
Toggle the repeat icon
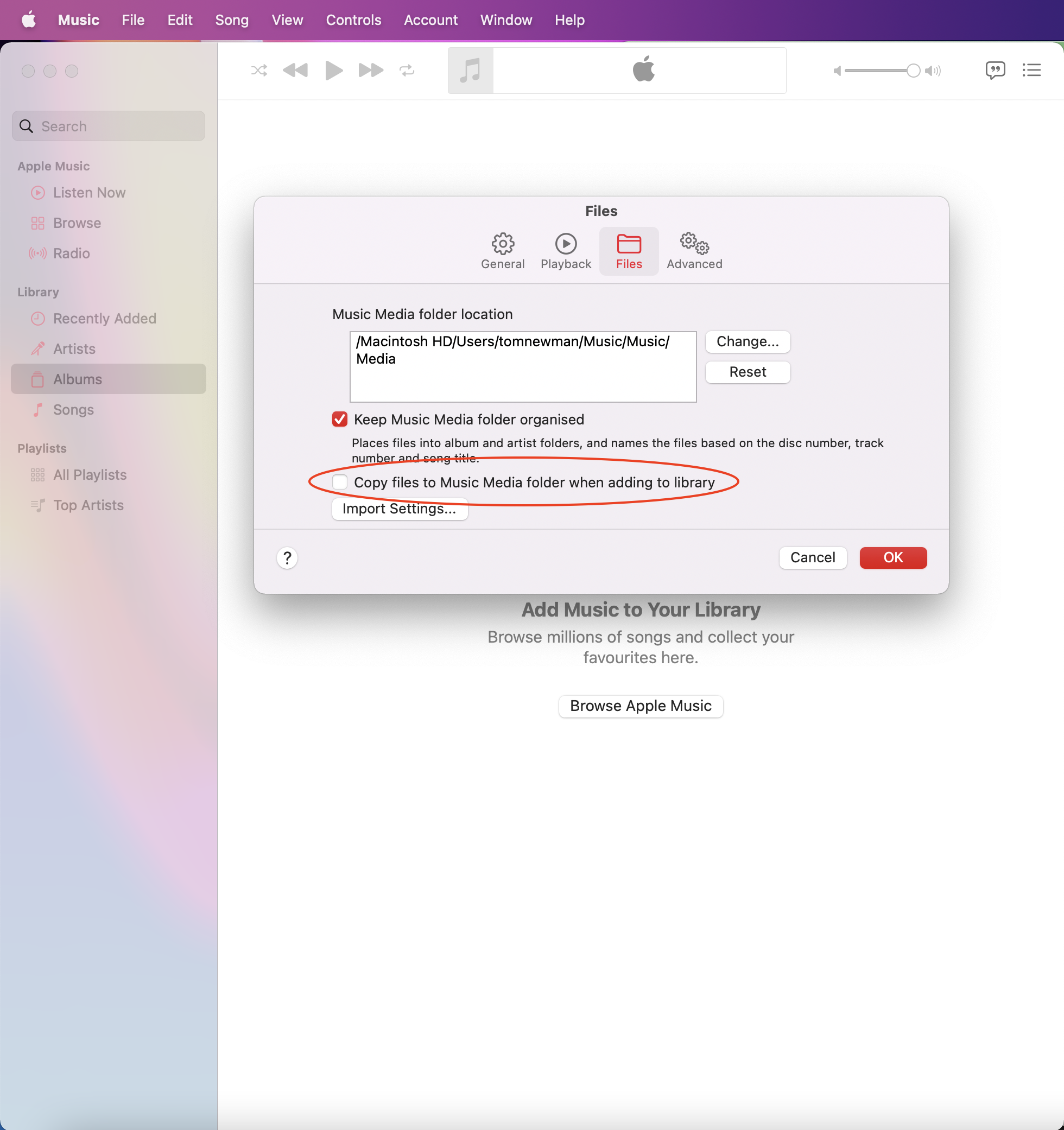point(407,71)
